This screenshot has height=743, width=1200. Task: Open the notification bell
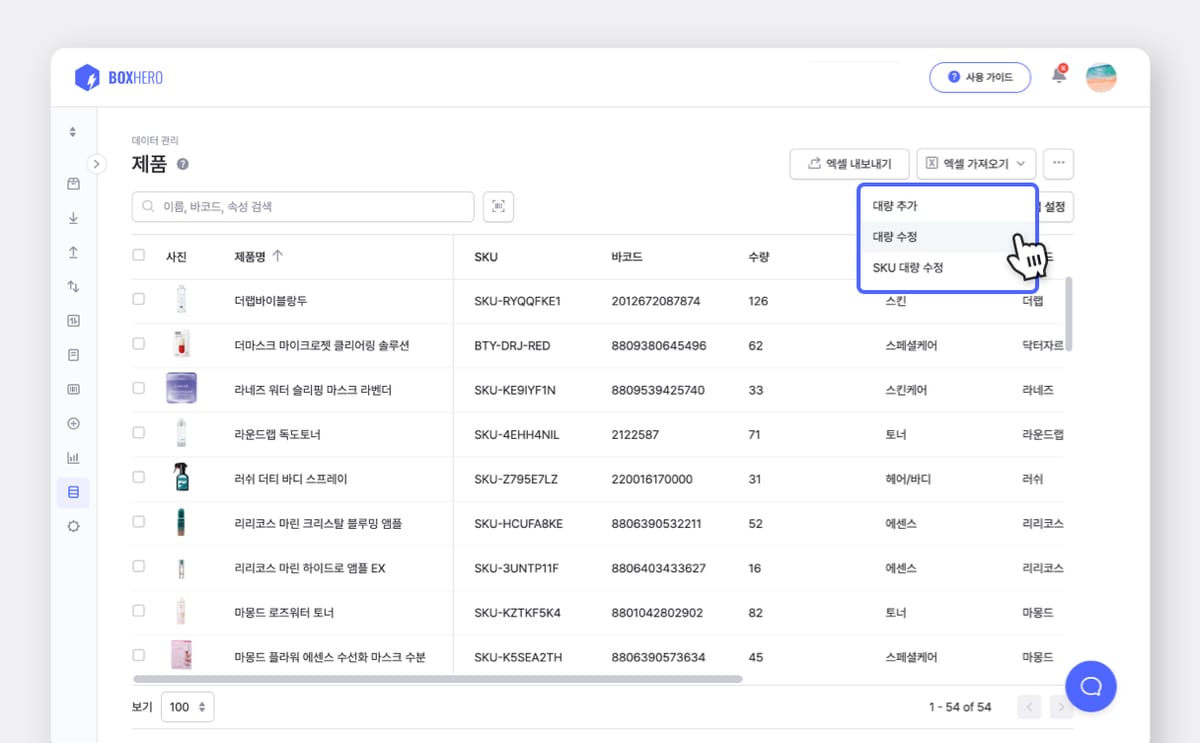tap(1058, 76)
